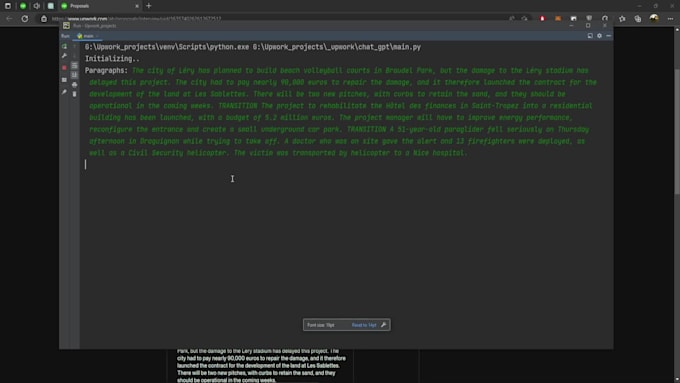Click Reset to 14pt link
Image resolution: width=680 pixels, height=383 pixels.
pos(364,325)
